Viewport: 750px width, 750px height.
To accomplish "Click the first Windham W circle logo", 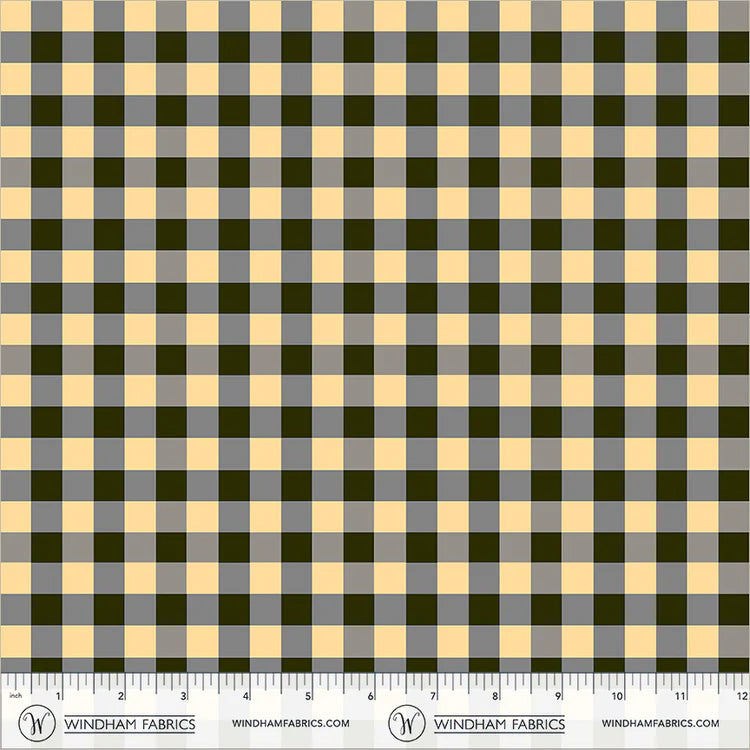I will [x=37, y=723].
